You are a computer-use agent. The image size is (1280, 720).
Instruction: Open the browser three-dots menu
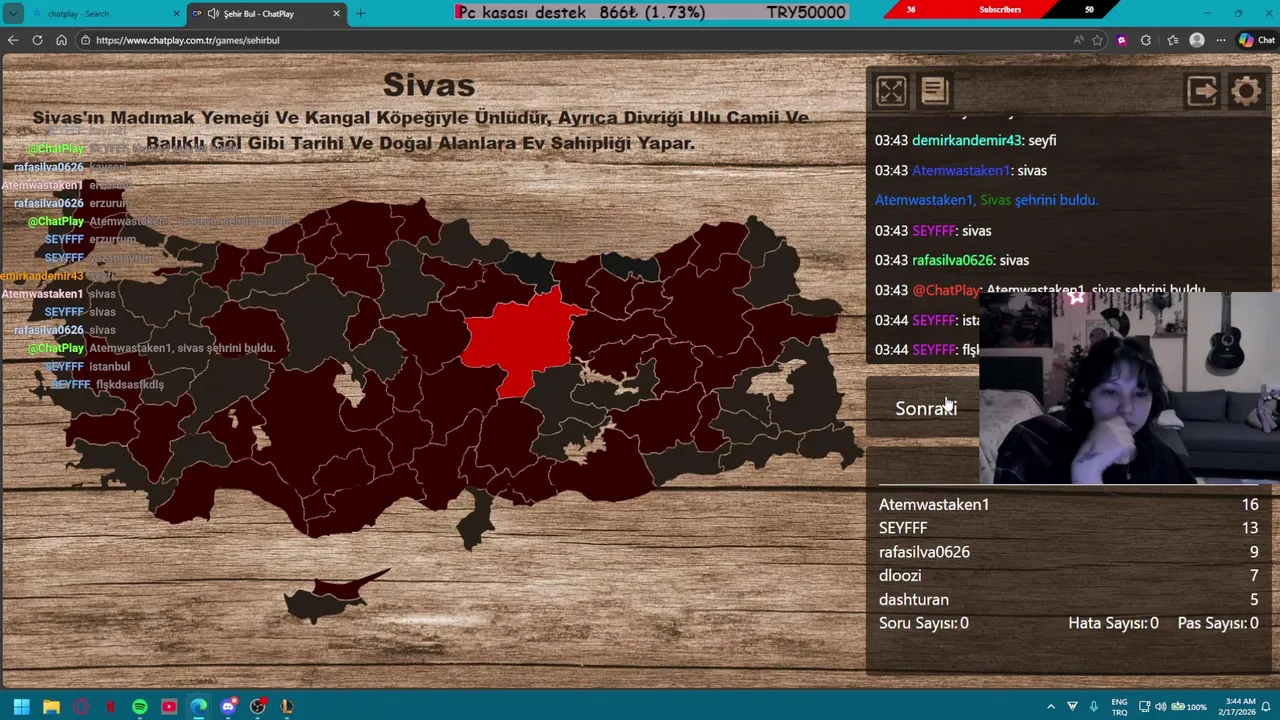[x=1221, y=40]
